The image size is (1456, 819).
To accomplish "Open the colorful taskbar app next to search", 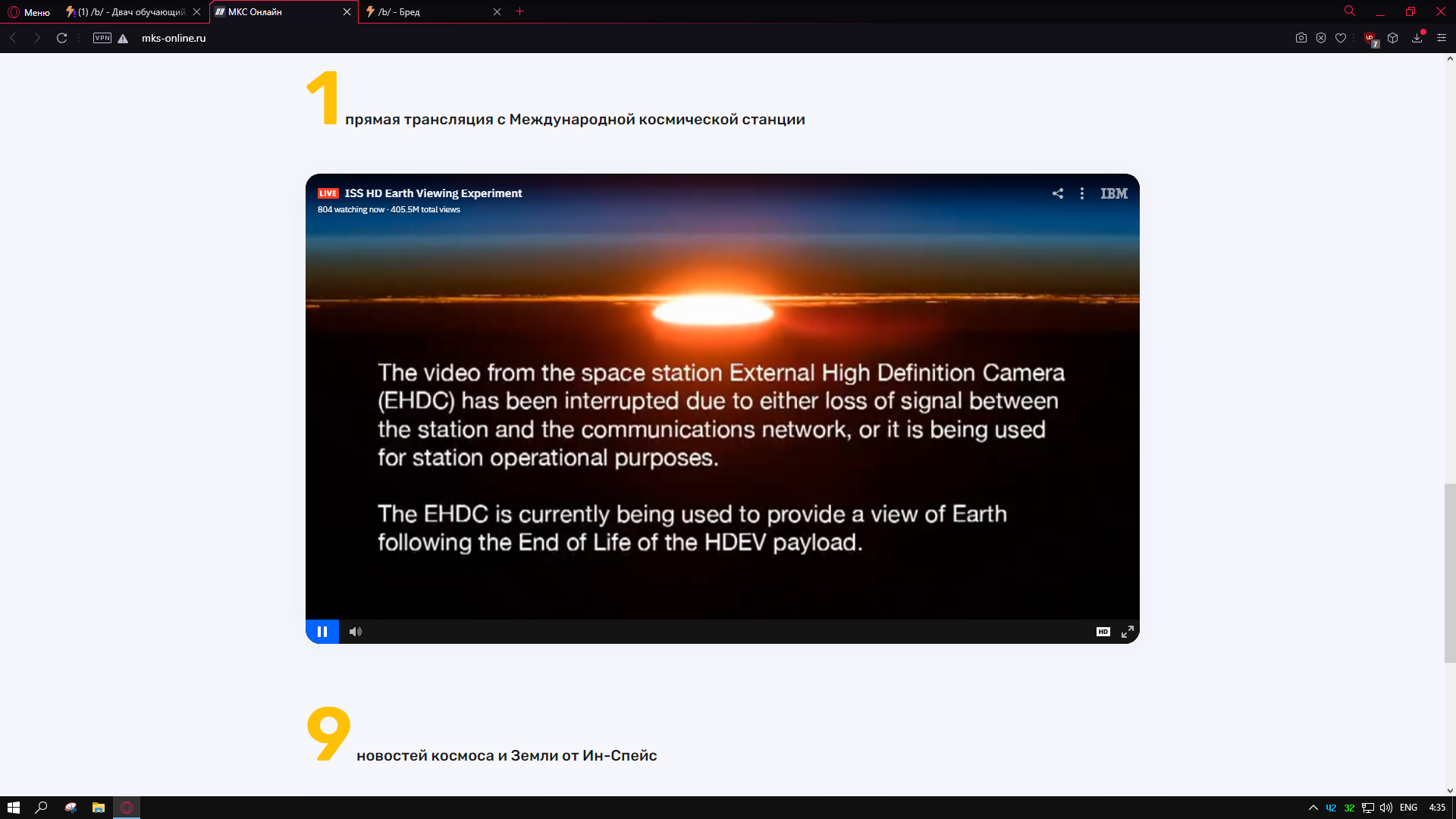I will (x=71, y=808).
